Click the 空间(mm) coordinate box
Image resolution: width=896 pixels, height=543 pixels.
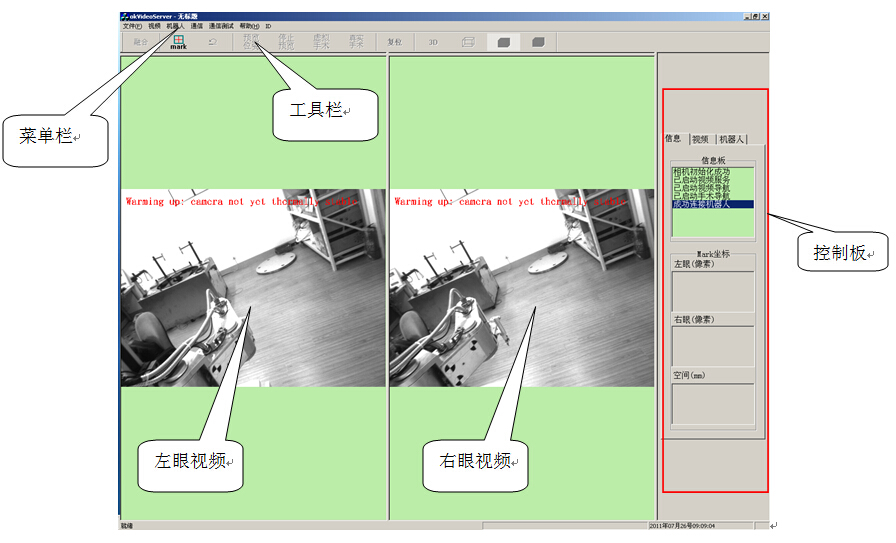click(x=713, y=404)
